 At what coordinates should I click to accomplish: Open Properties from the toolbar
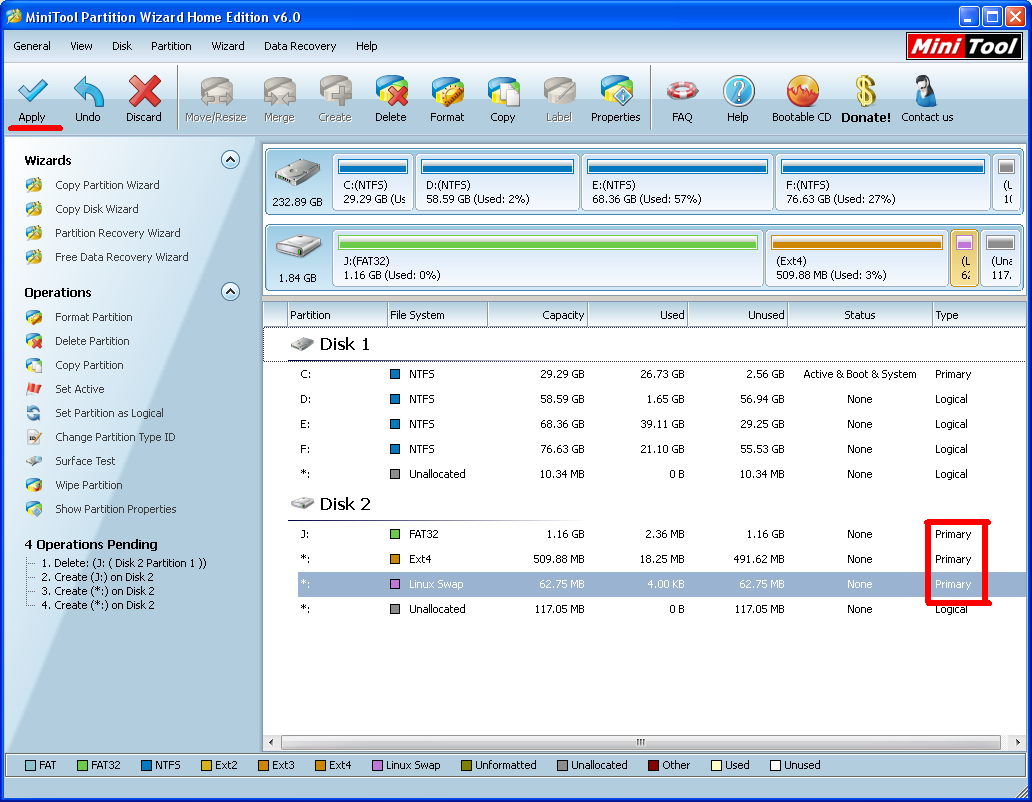[x=615, y=93]
